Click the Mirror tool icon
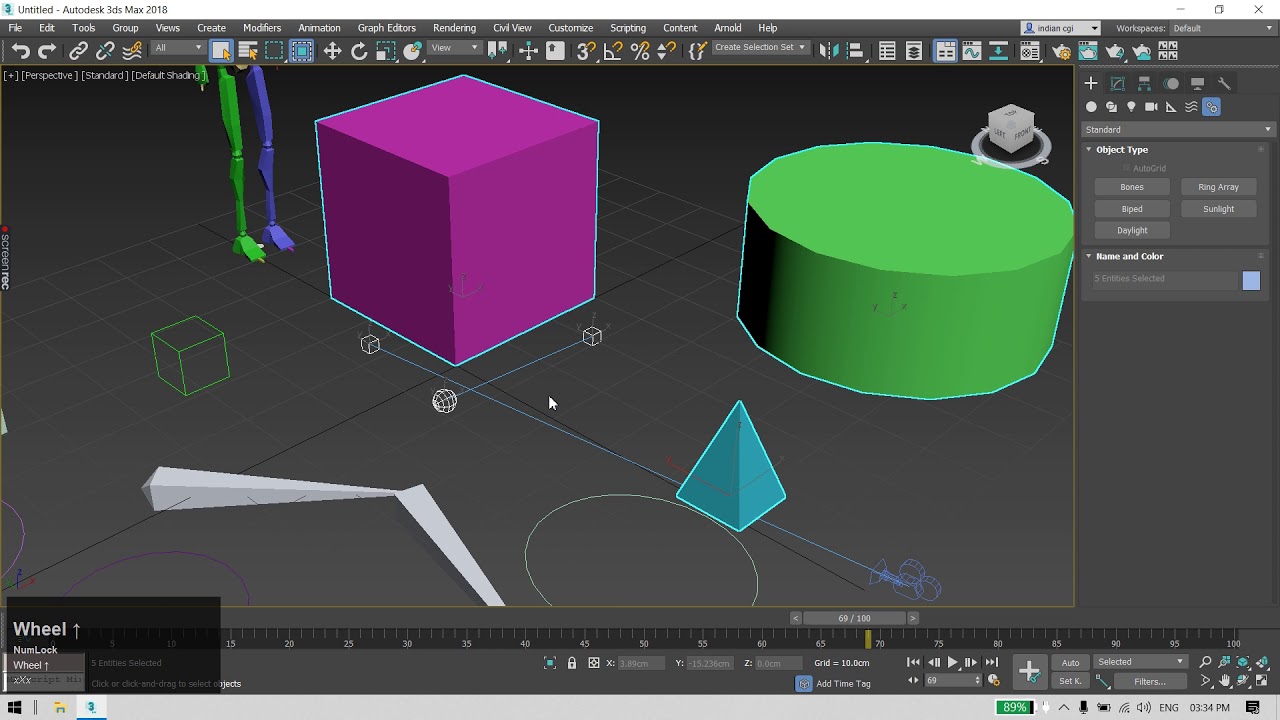 coord(828,51)
